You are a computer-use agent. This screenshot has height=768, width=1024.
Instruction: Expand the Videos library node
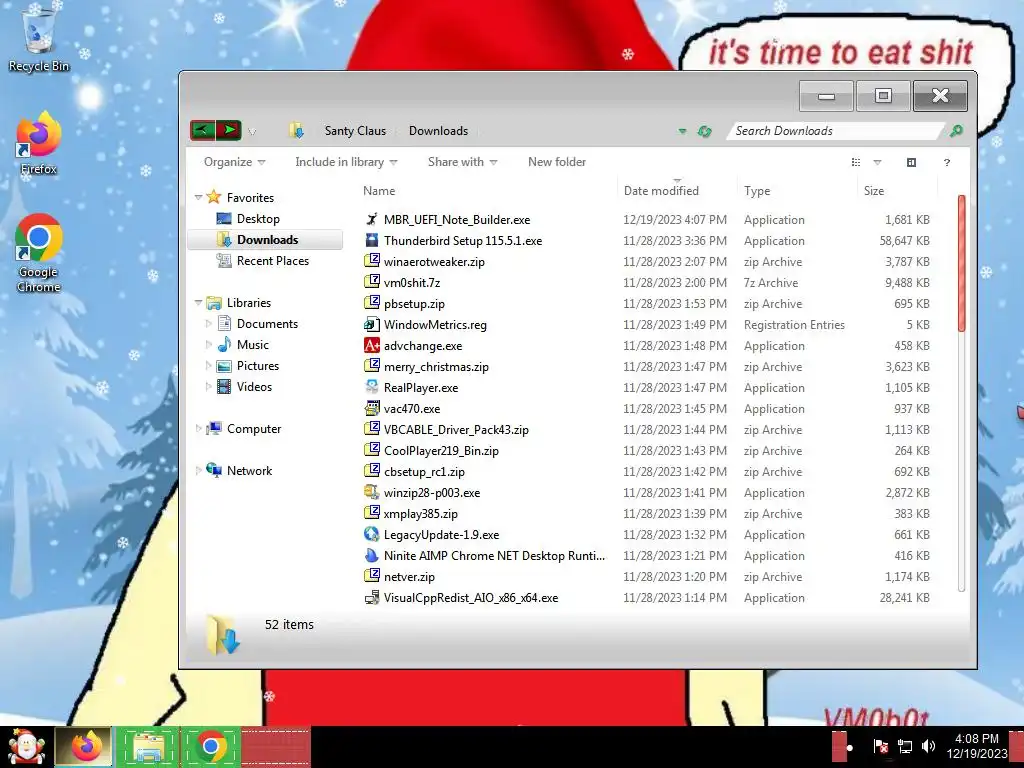(x=208, y=386)
